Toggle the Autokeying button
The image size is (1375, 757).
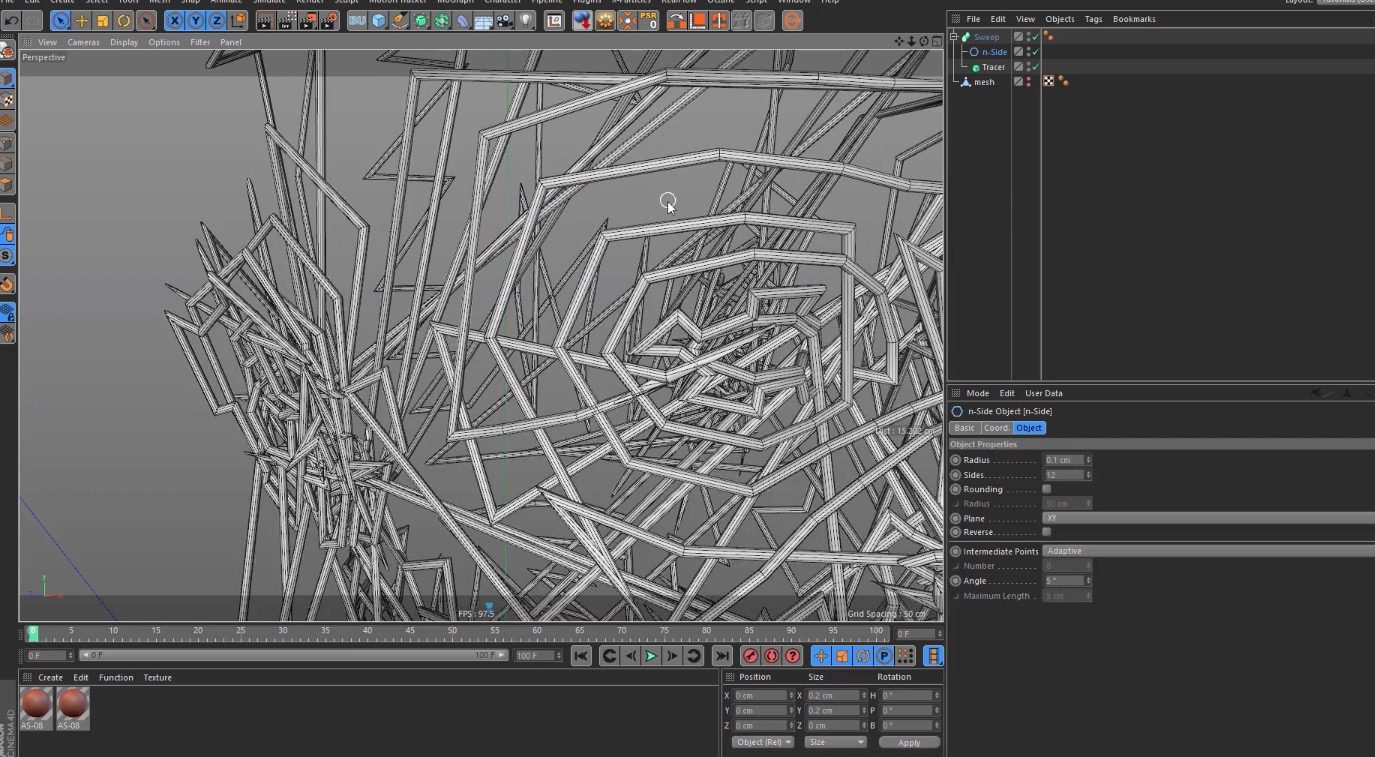pyautogui.click(x=771, y=656)
